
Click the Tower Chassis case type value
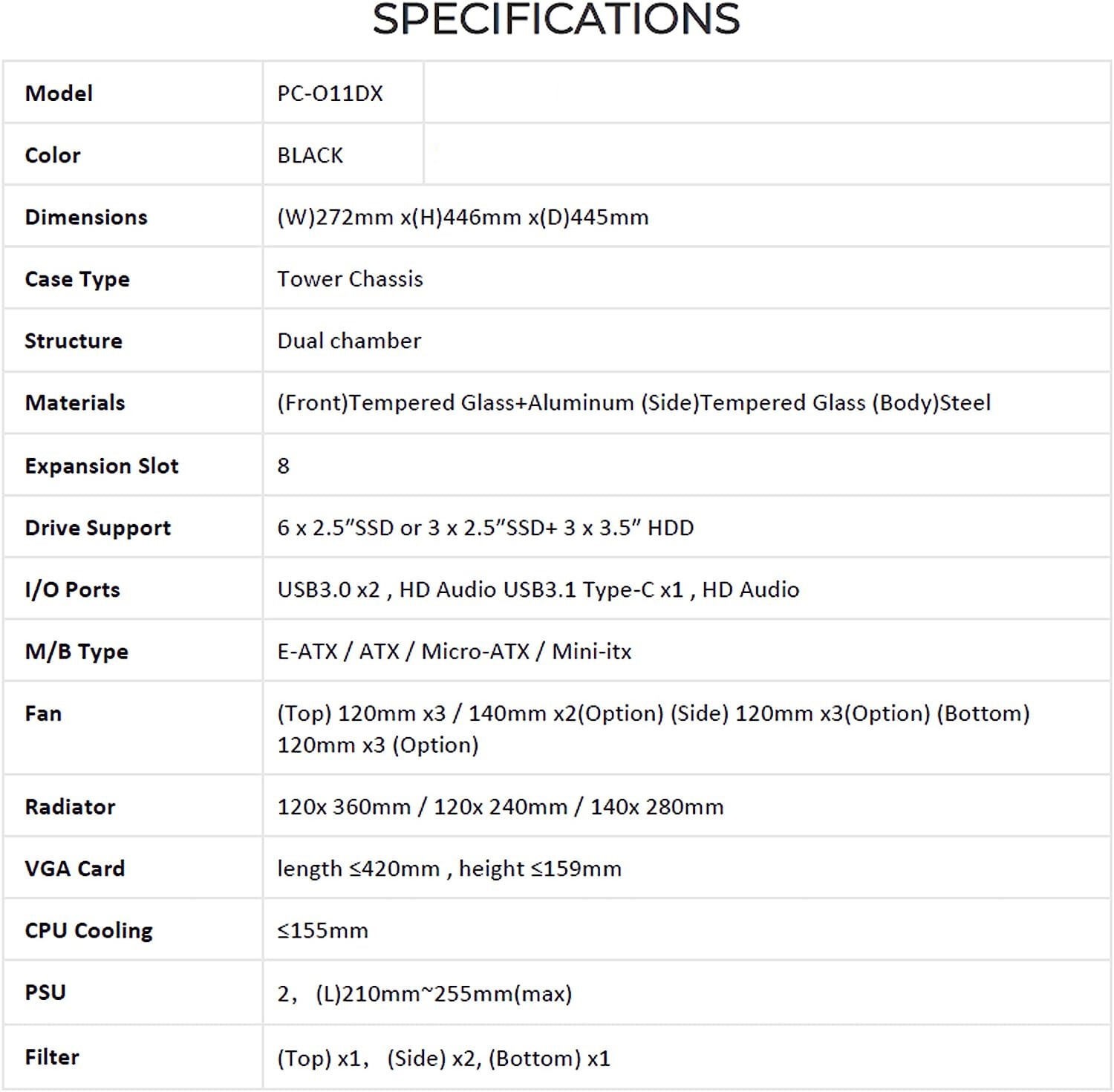coord(350,279)
